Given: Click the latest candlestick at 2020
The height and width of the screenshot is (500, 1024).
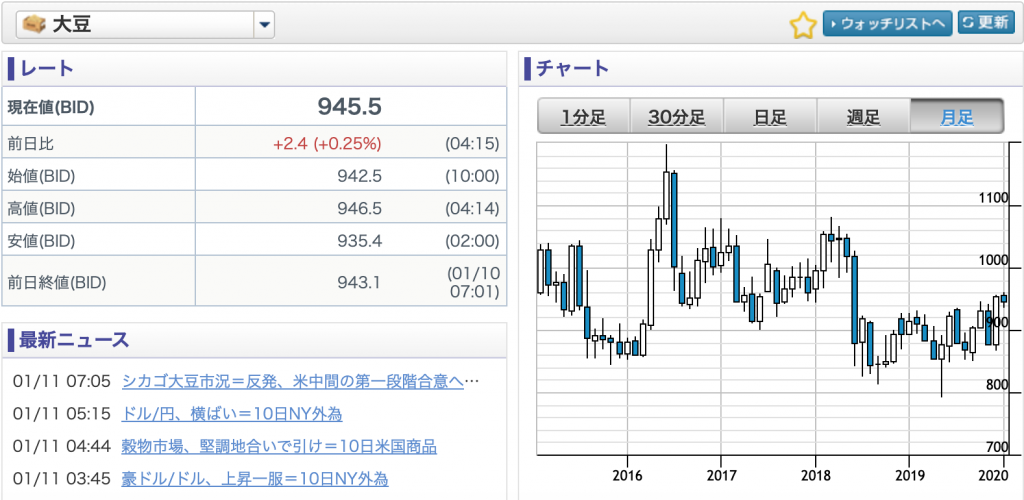Looking at the screenshot, I should tap(1004, 298).
